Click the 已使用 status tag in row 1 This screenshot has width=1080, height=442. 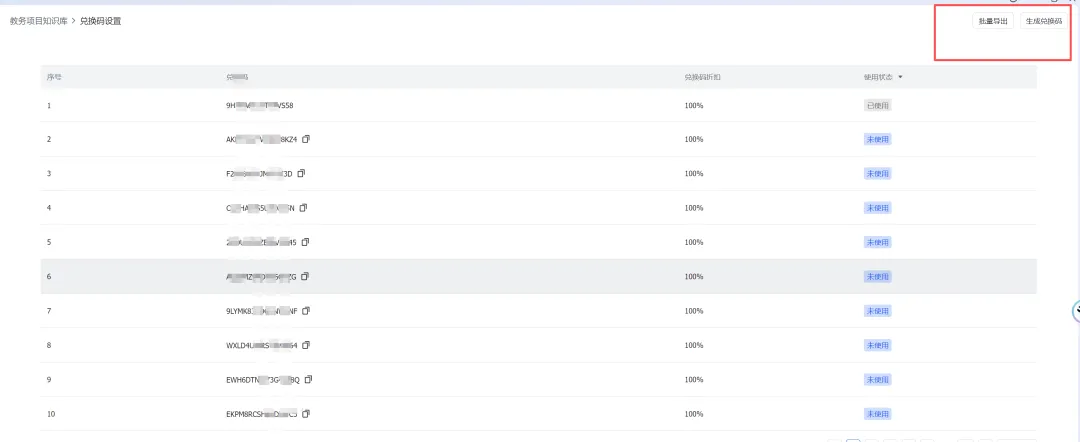click(x=876, y=105)
